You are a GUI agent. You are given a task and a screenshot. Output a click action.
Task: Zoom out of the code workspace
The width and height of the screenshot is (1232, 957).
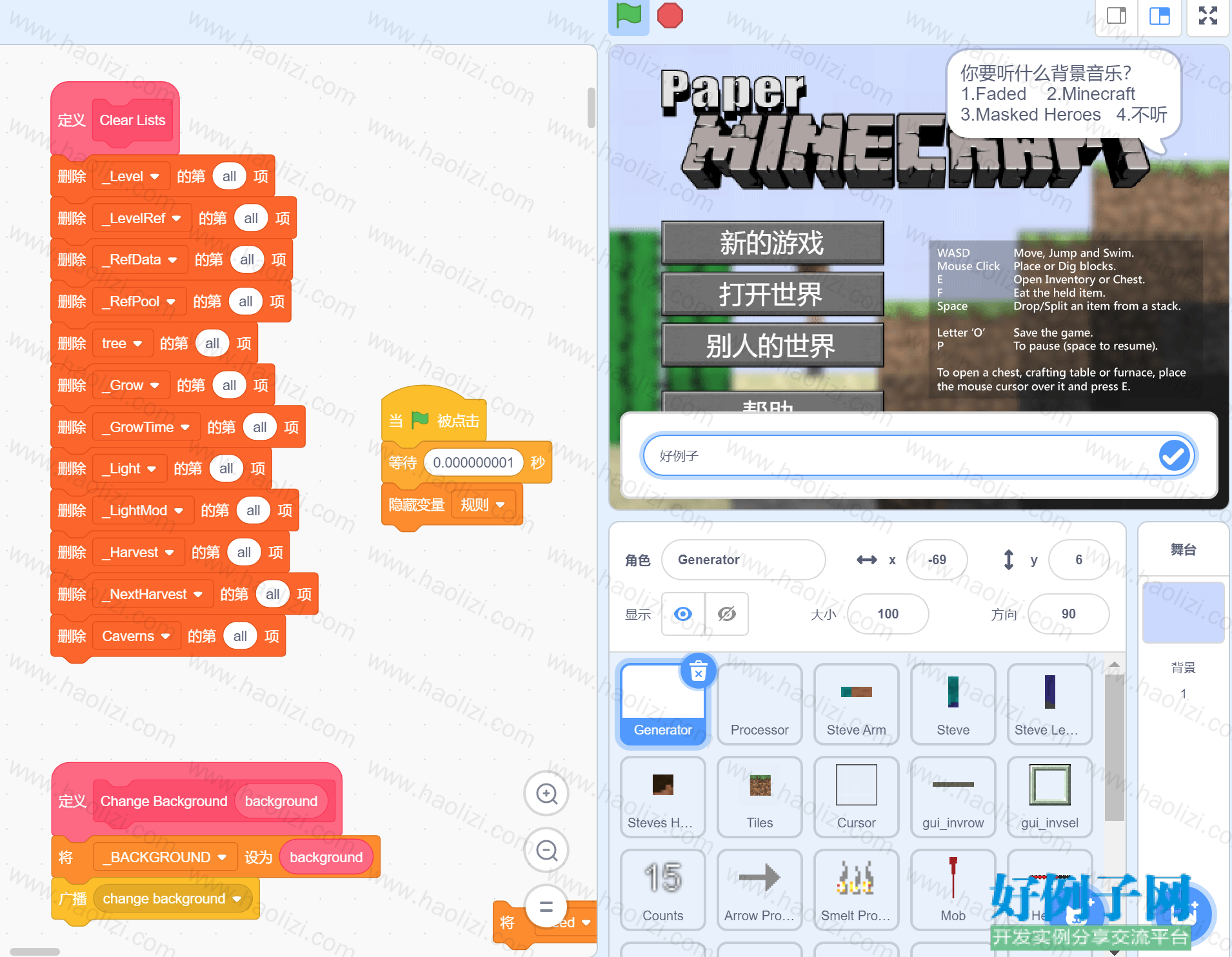pyautogui.click(x=547, y=851)
